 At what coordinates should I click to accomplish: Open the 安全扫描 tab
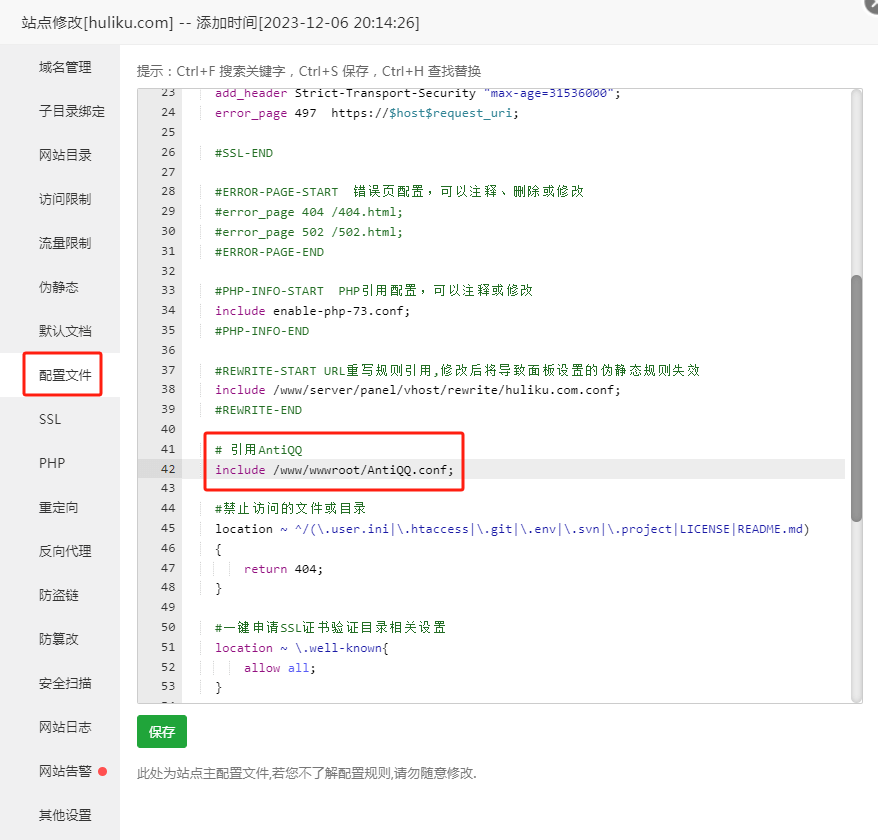point(65,683)
